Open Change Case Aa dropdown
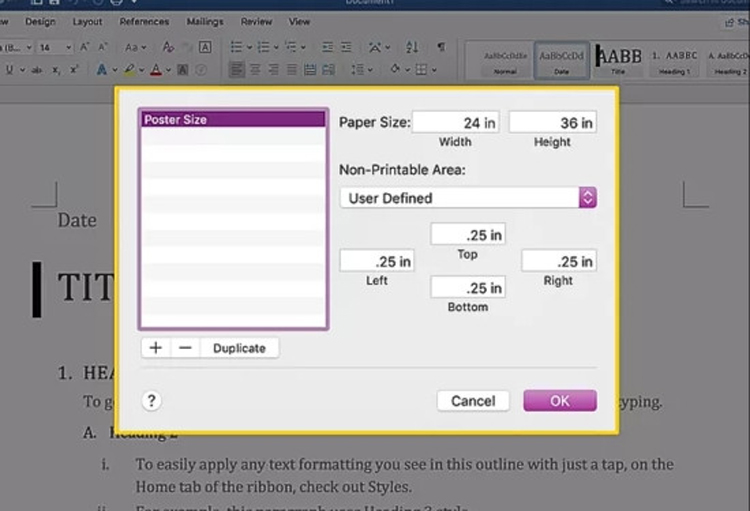This screenshot has height=511, width=750. (135, 47)
